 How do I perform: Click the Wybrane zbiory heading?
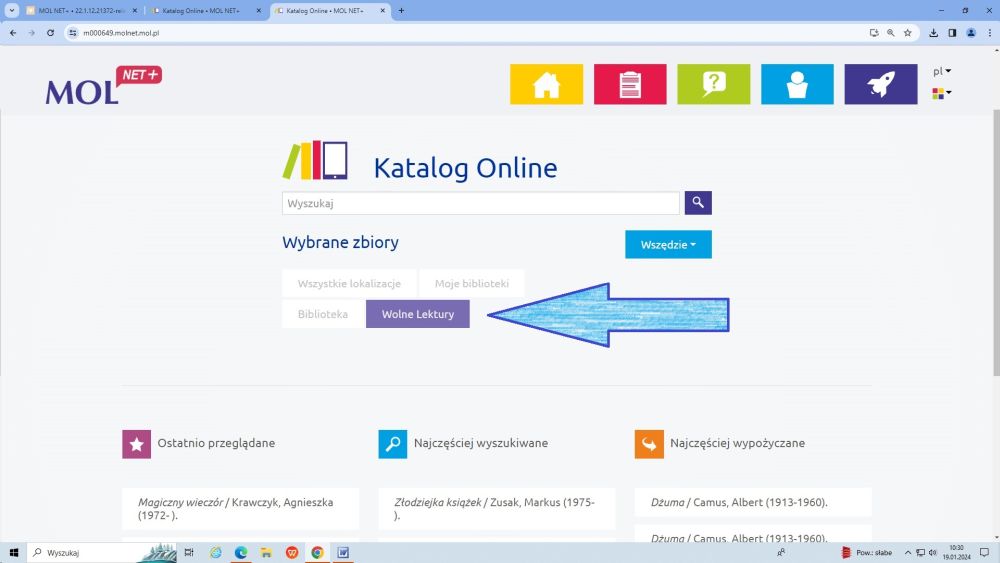[341, 242]
